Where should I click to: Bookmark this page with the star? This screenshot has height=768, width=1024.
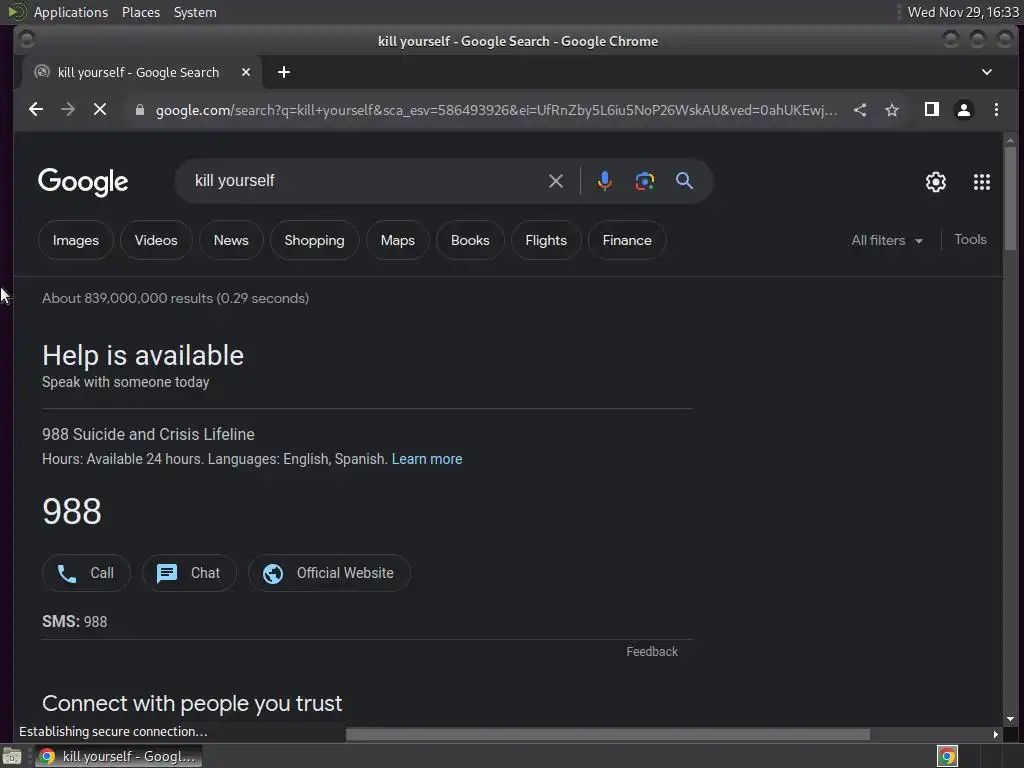[x=892, y=110]
